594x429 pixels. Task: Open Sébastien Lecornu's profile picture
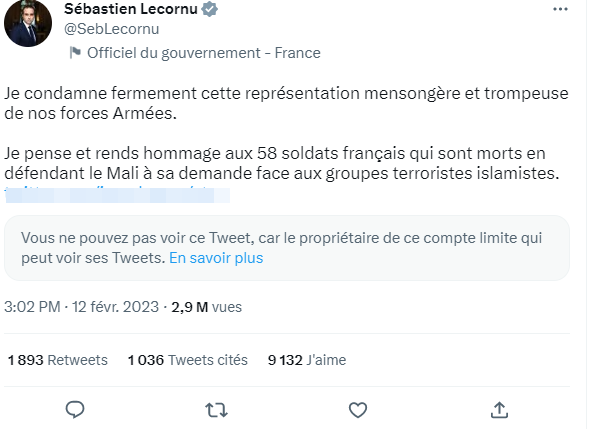click(28, 23)
